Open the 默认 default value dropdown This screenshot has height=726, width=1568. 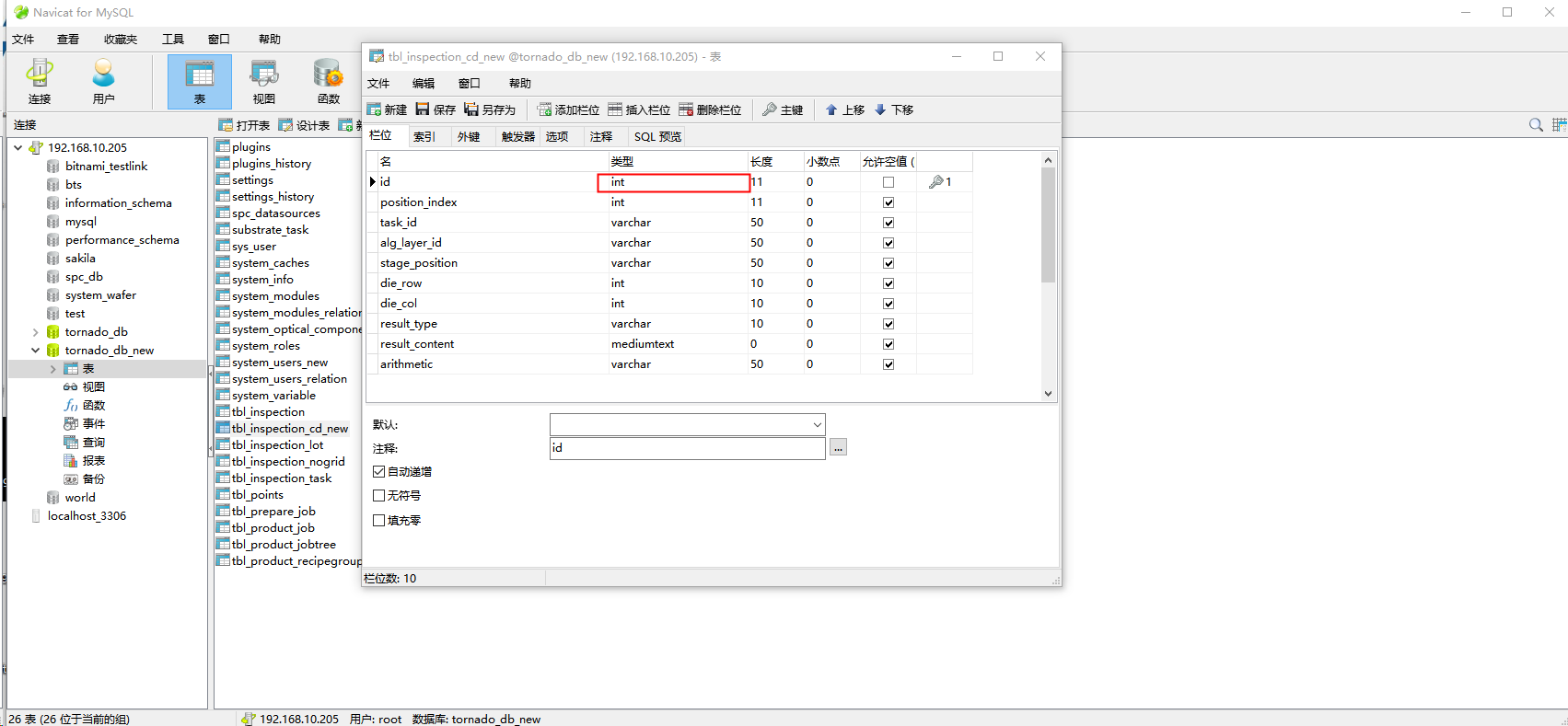[817, 425]
